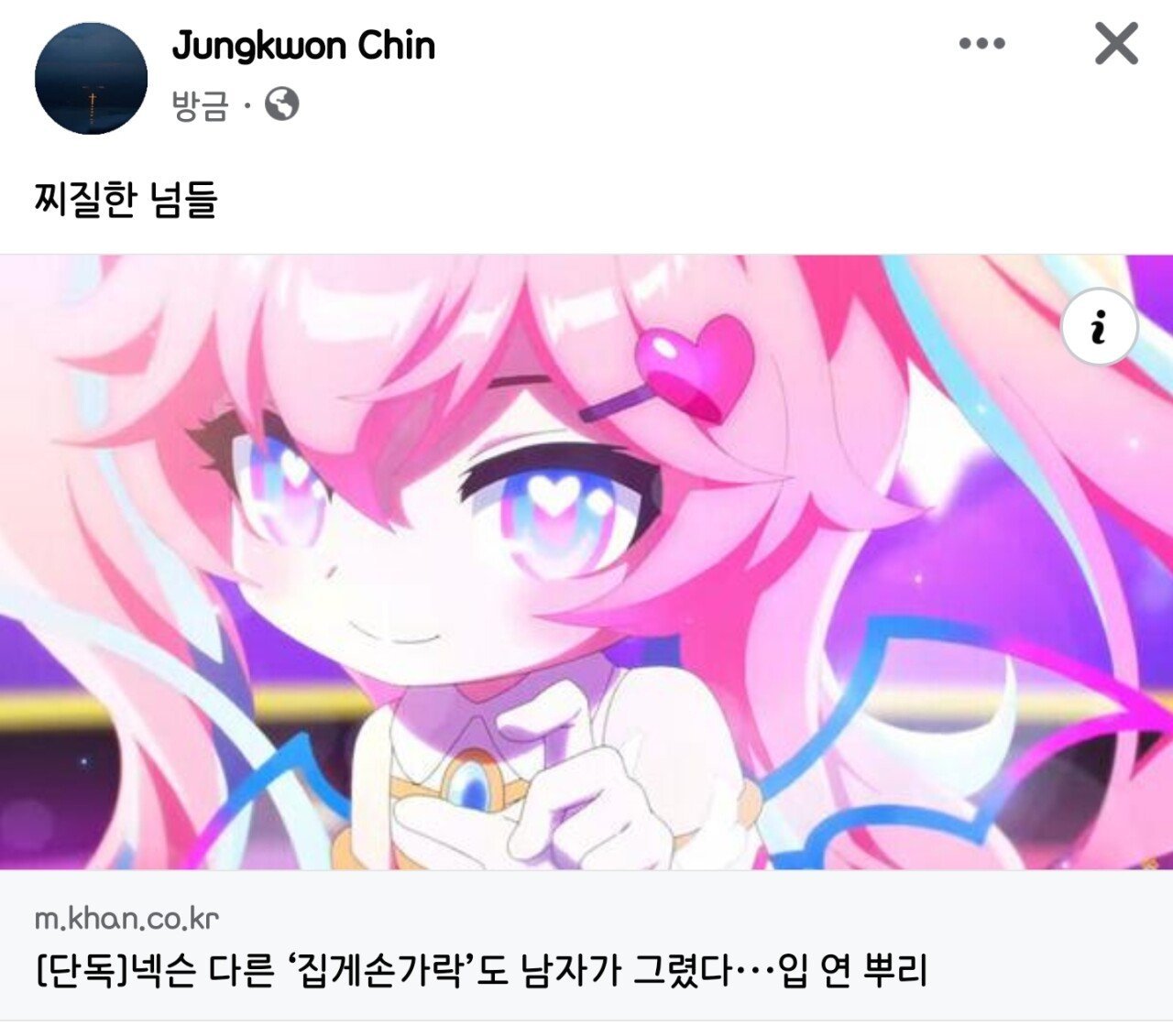Open Jungkwon Chin's round profile picture
The width and height of the screenshot is (1173, 1036).
click(x=91, y=79)
